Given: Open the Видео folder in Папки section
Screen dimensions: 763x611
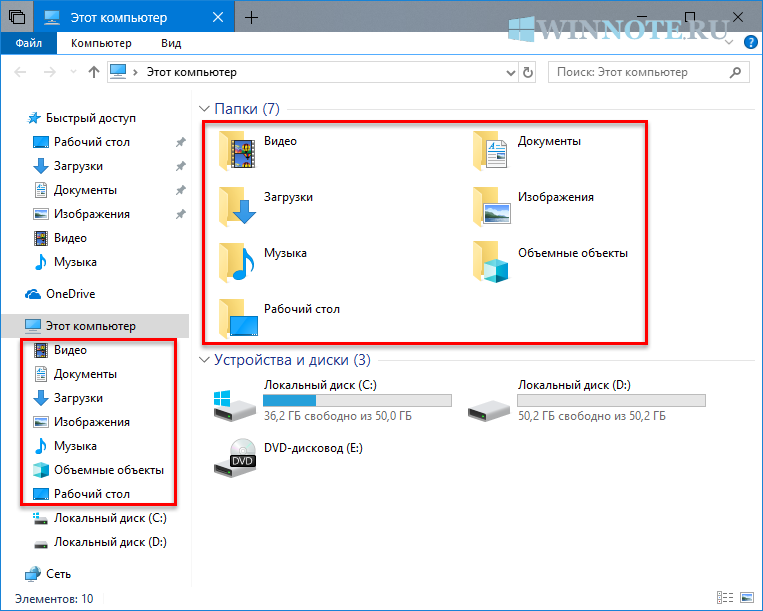Looking at the screenshot, I should point(258,150).
